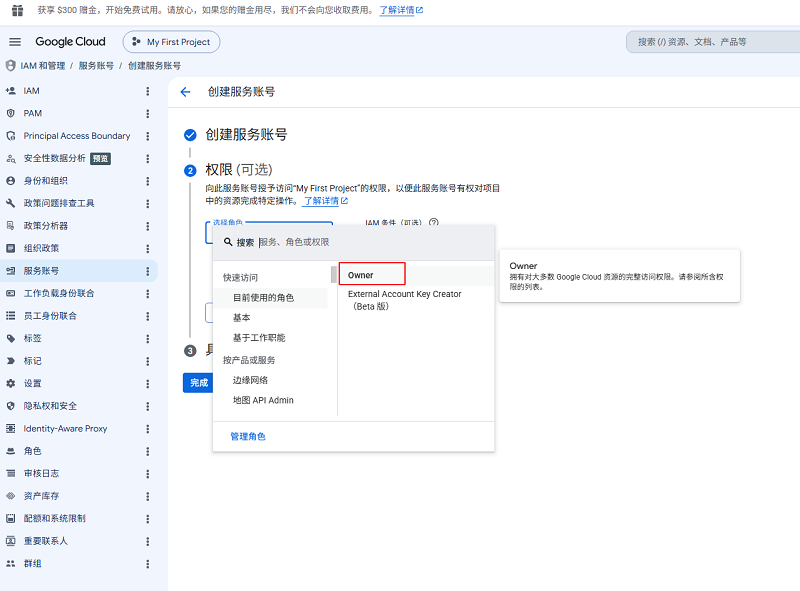The image size is (800, 591).
Task: Open the free trial 了解详情 link
Action: point(401,10)
